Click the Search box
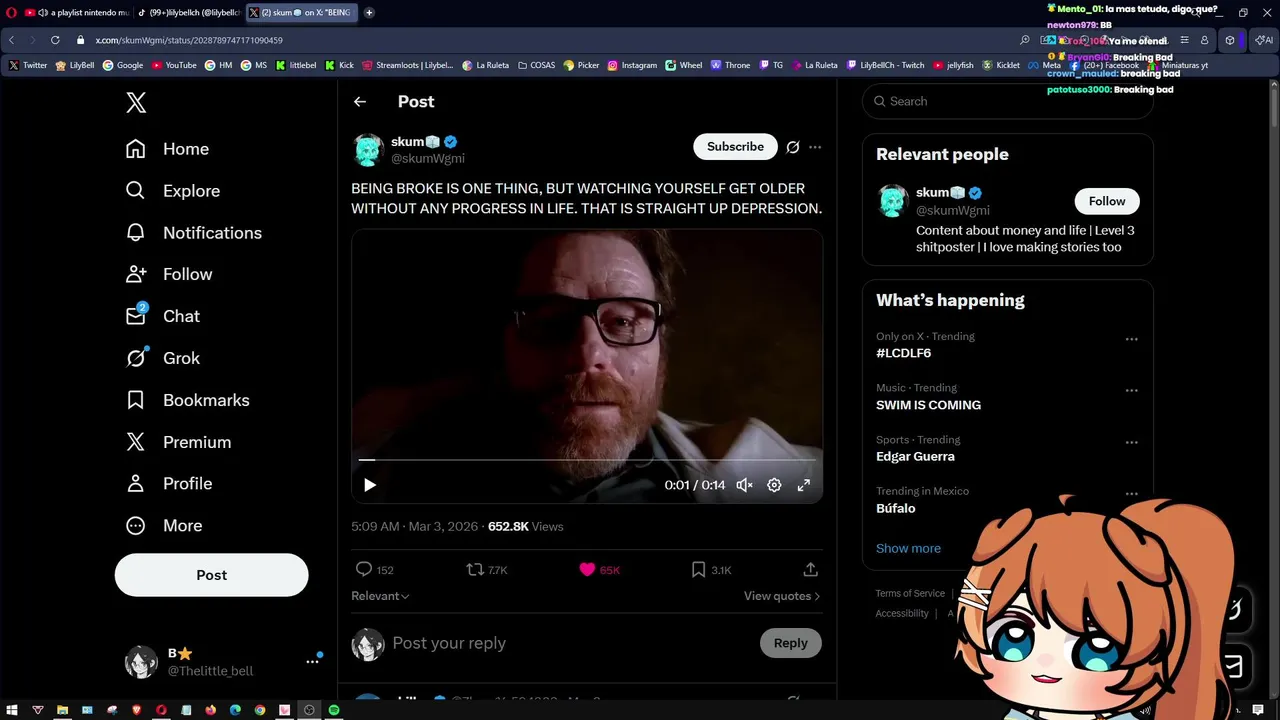Image resolution: width=1280 pixels, height=720 pixels. [x=1008, y=101]
